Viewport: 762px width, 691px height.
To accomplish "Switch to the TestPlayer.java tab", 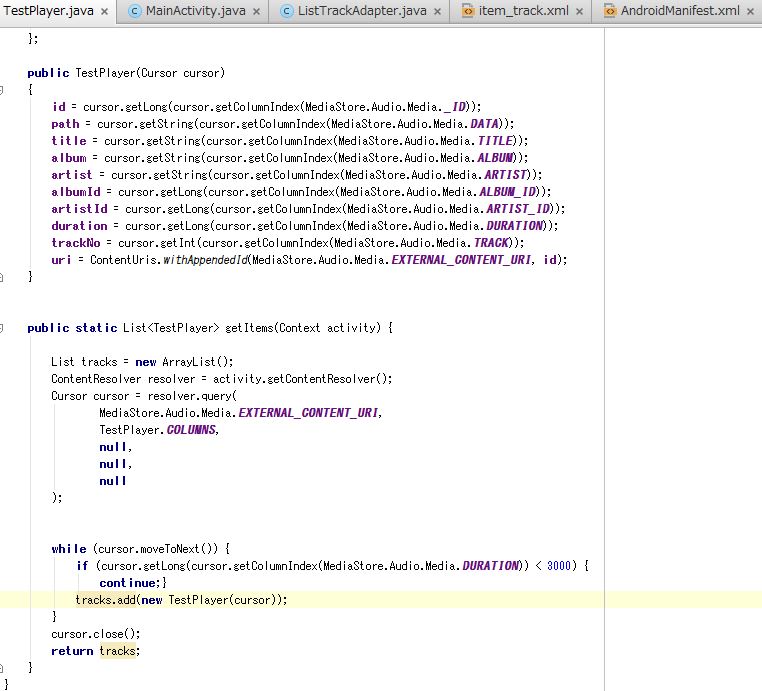I will (x=48, y=11).
